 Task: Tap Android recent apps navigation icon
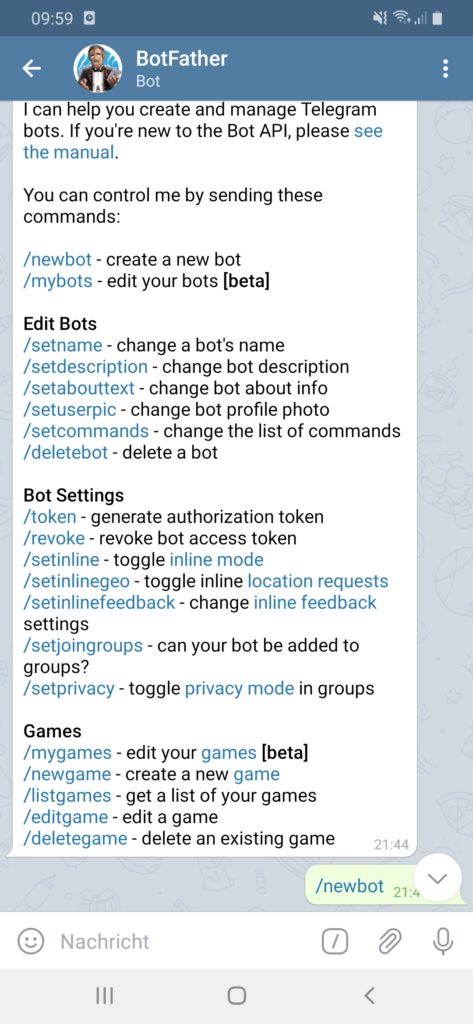pos(105,995)
